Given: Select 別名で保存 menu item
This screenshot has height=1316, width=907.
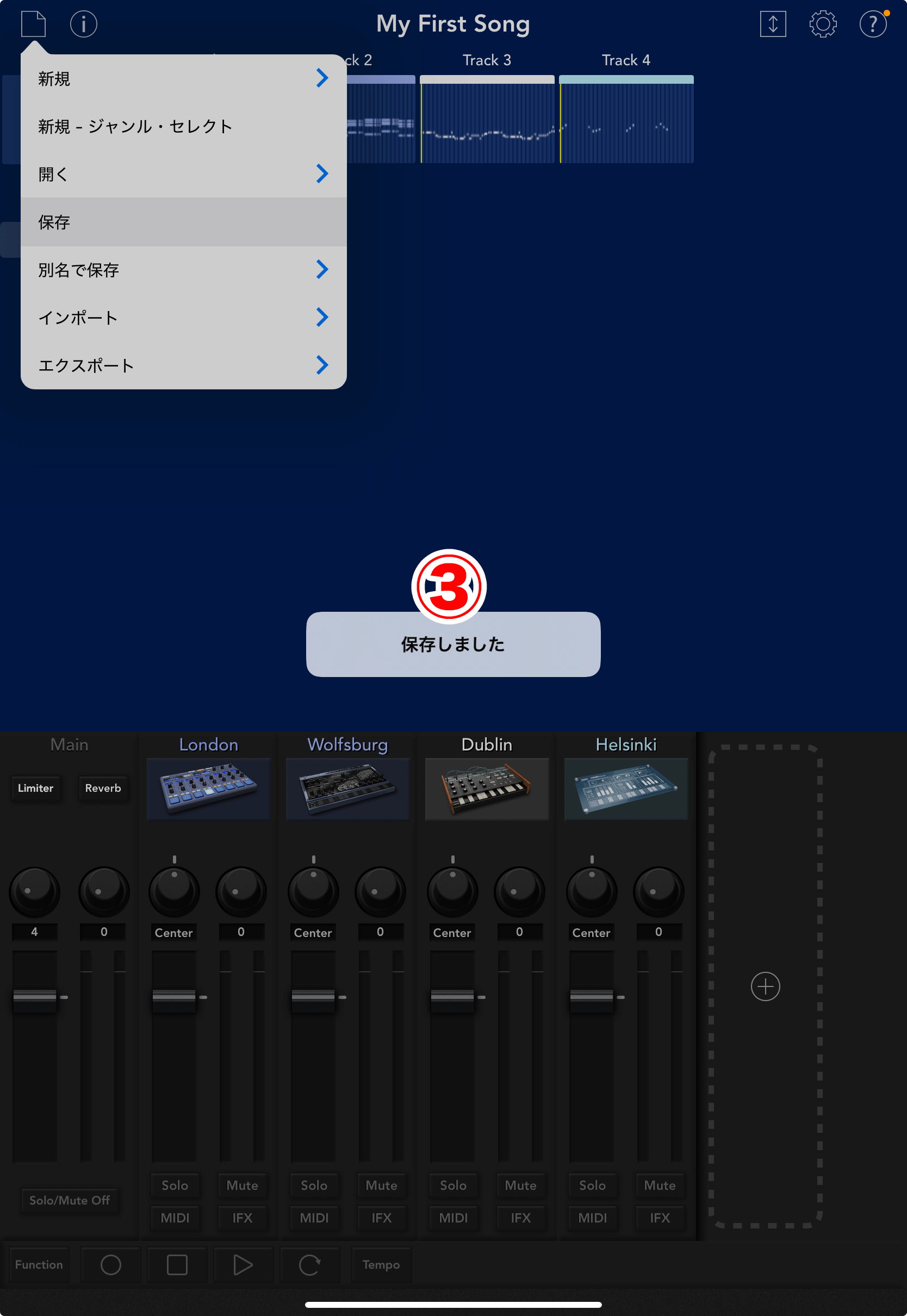Looking at the screenshot, I should pos(184,270).
